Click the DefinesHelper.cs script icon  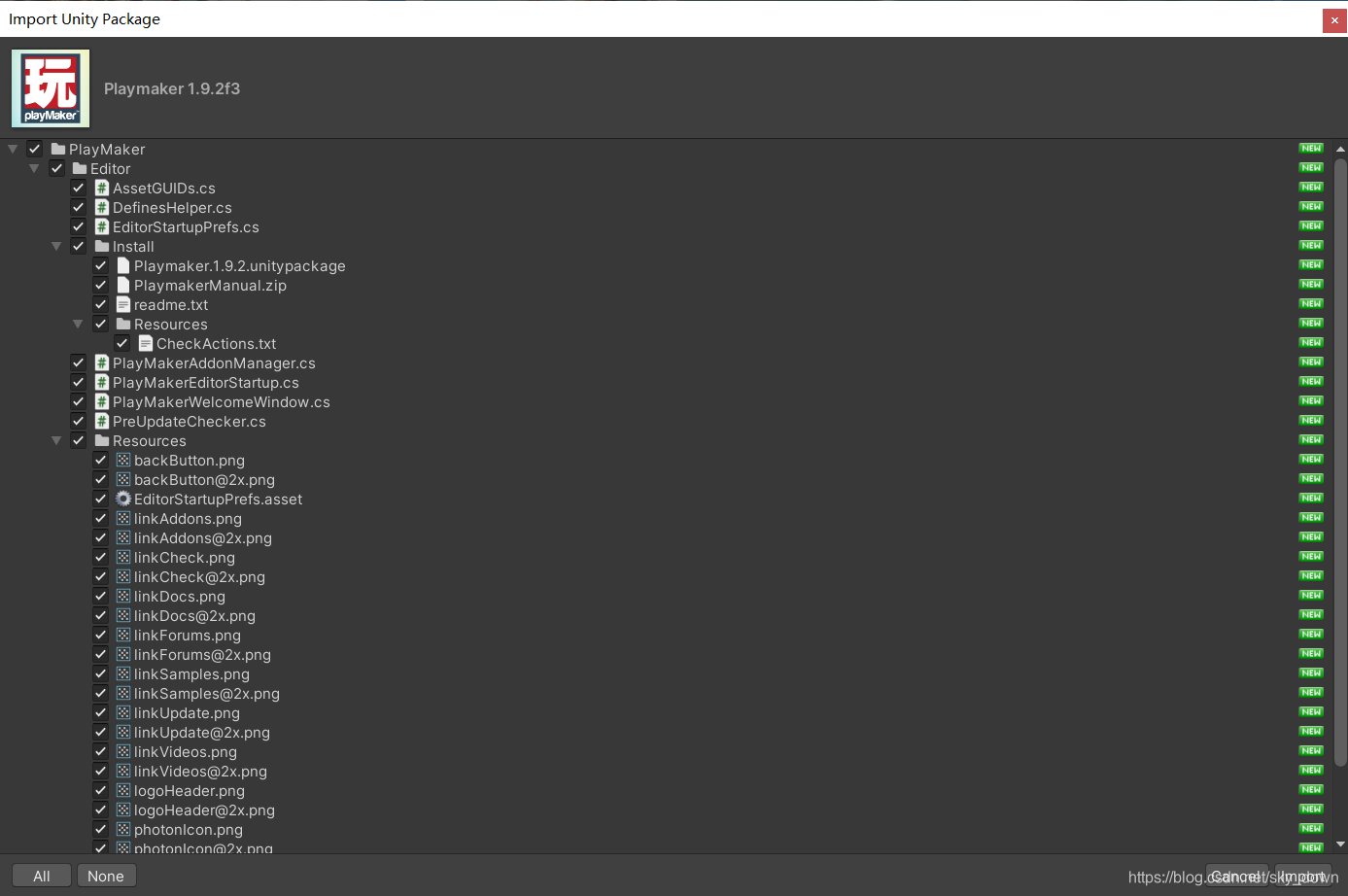(x=101, y=207)
